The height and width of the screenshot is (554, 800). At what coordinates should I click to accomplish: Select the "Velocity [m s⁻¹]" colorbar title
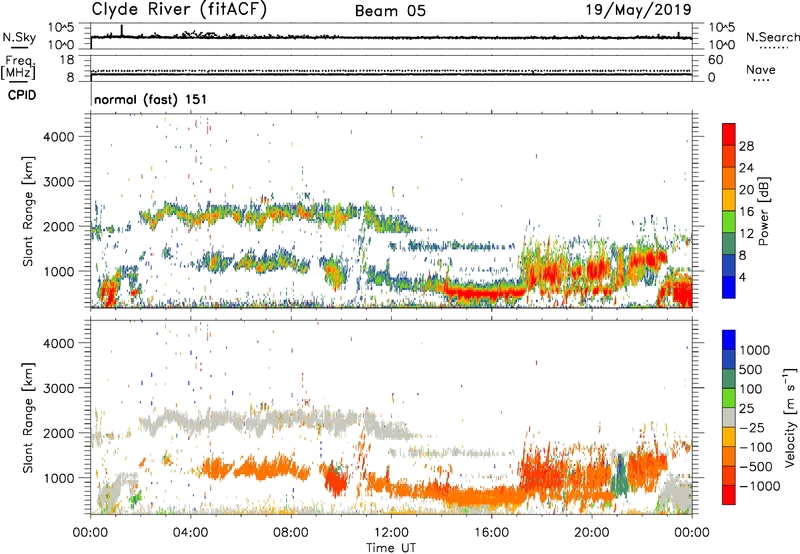pyautogui.click(x=790, y=418)
